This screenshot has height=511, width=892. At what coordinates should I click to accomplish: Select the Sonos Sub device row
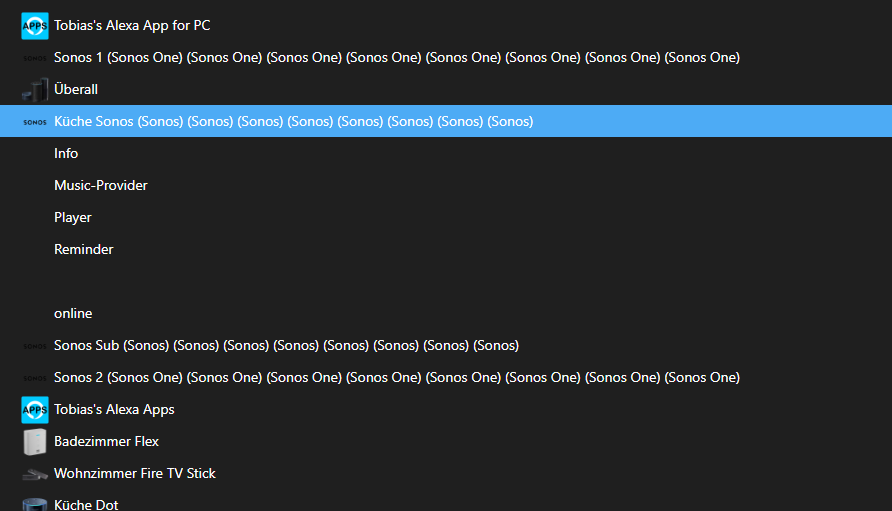(286, 346)
